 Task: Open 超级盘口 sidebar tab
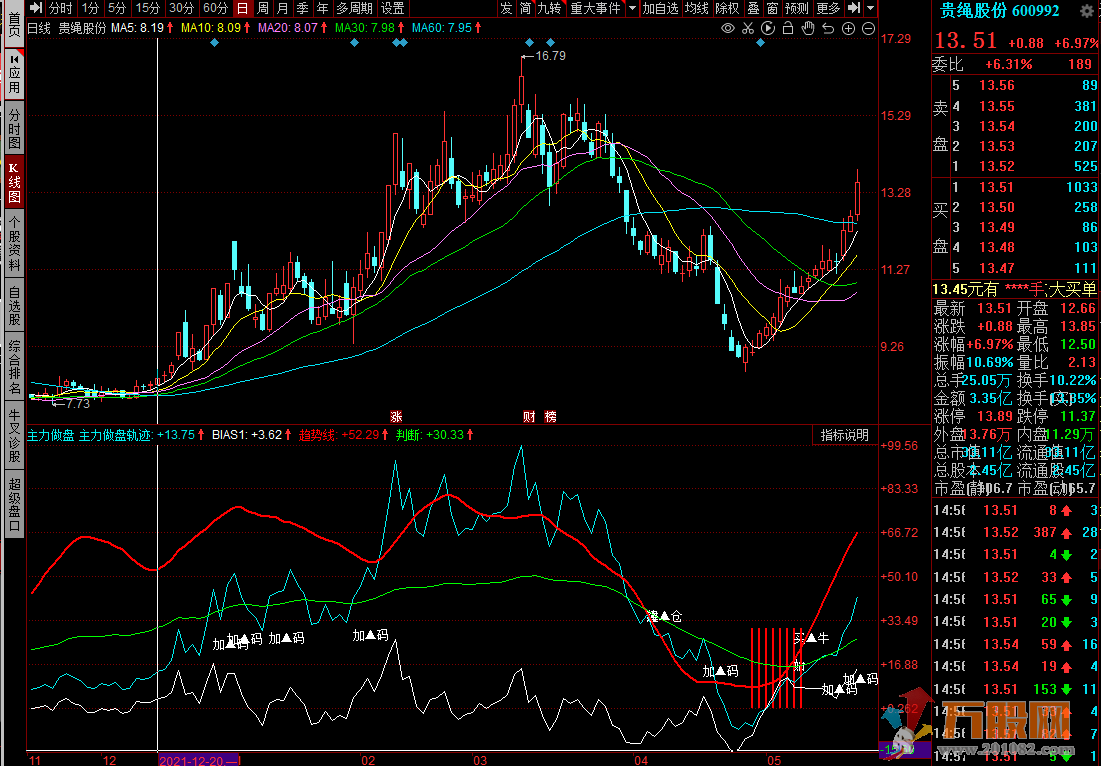coord(14,504)
